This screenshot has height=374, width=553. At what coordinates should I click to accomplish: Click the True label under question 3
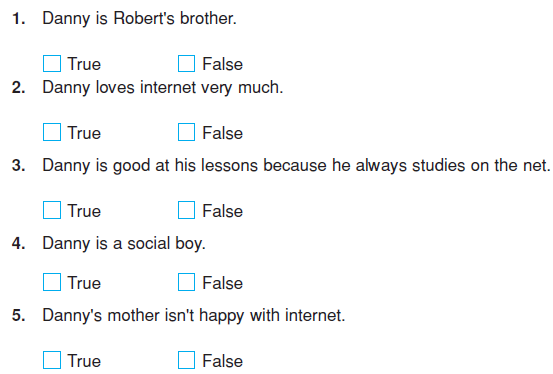[x=84, y=211]
